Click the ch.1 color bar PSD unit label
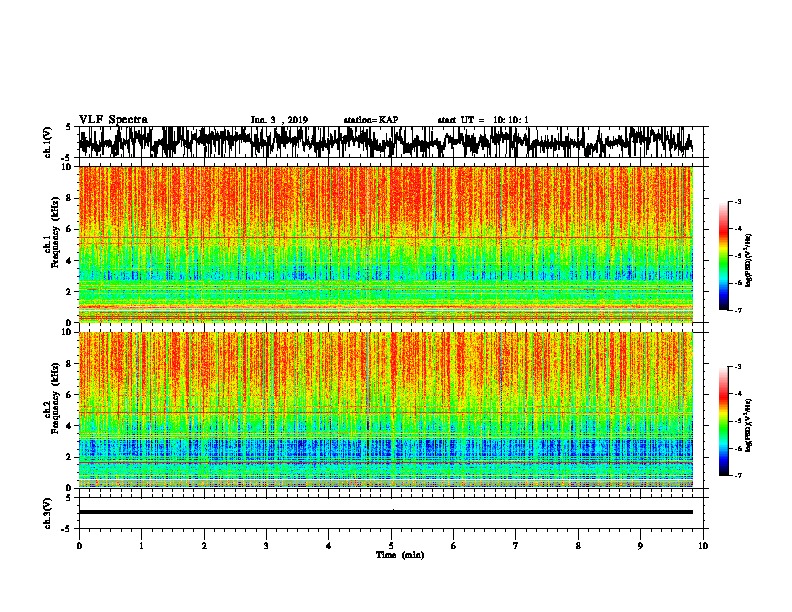The height and width of the screenshot is (612, 792). tap(749, 260)
